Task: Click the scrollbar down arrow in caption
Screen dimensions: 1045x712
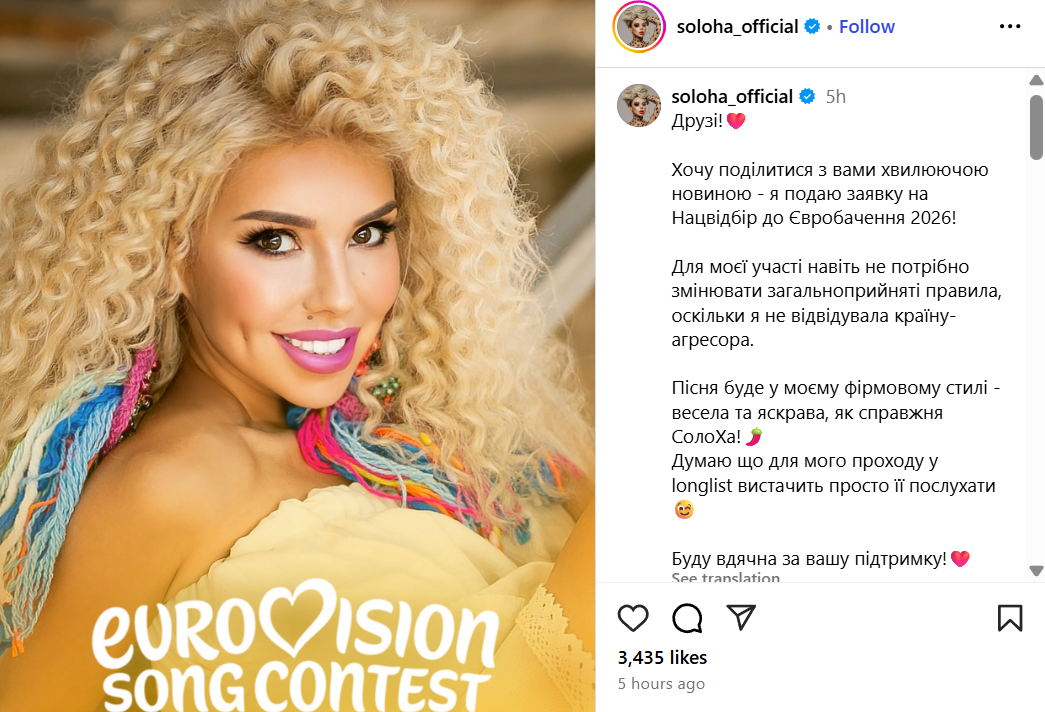Action: (x=1036, y=571)
